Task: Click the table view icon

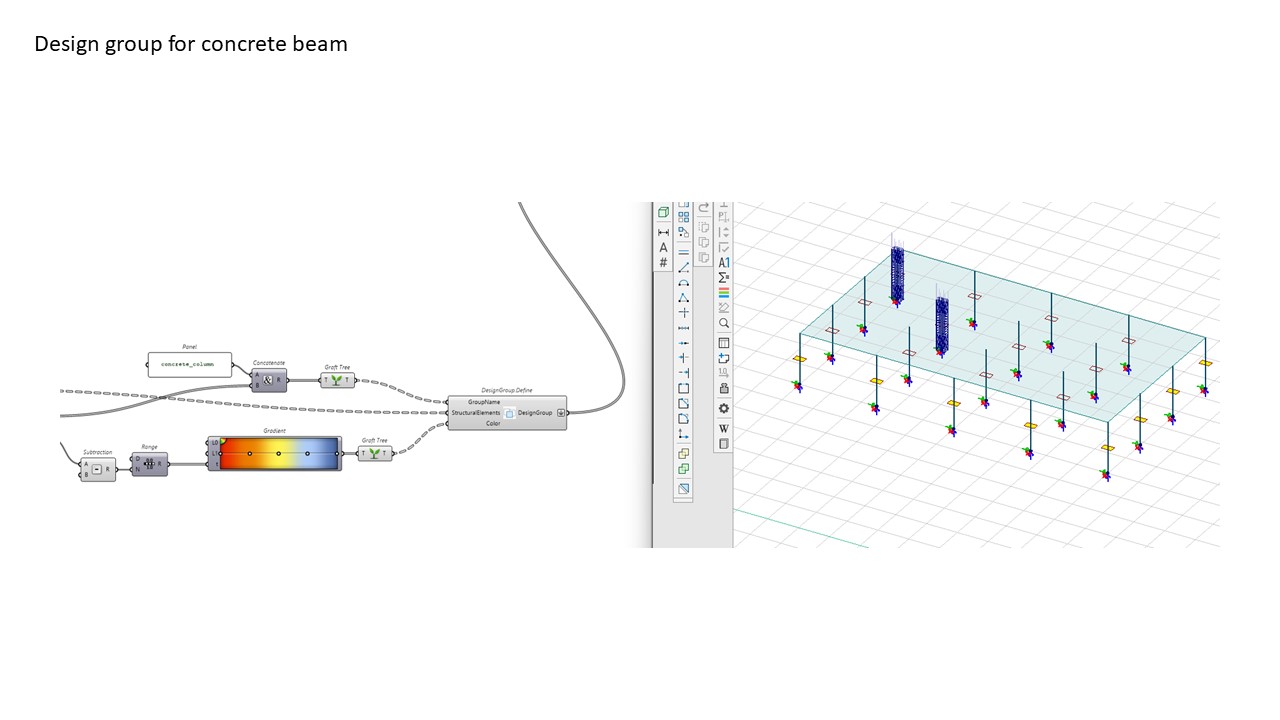Action: click(724, 342)
